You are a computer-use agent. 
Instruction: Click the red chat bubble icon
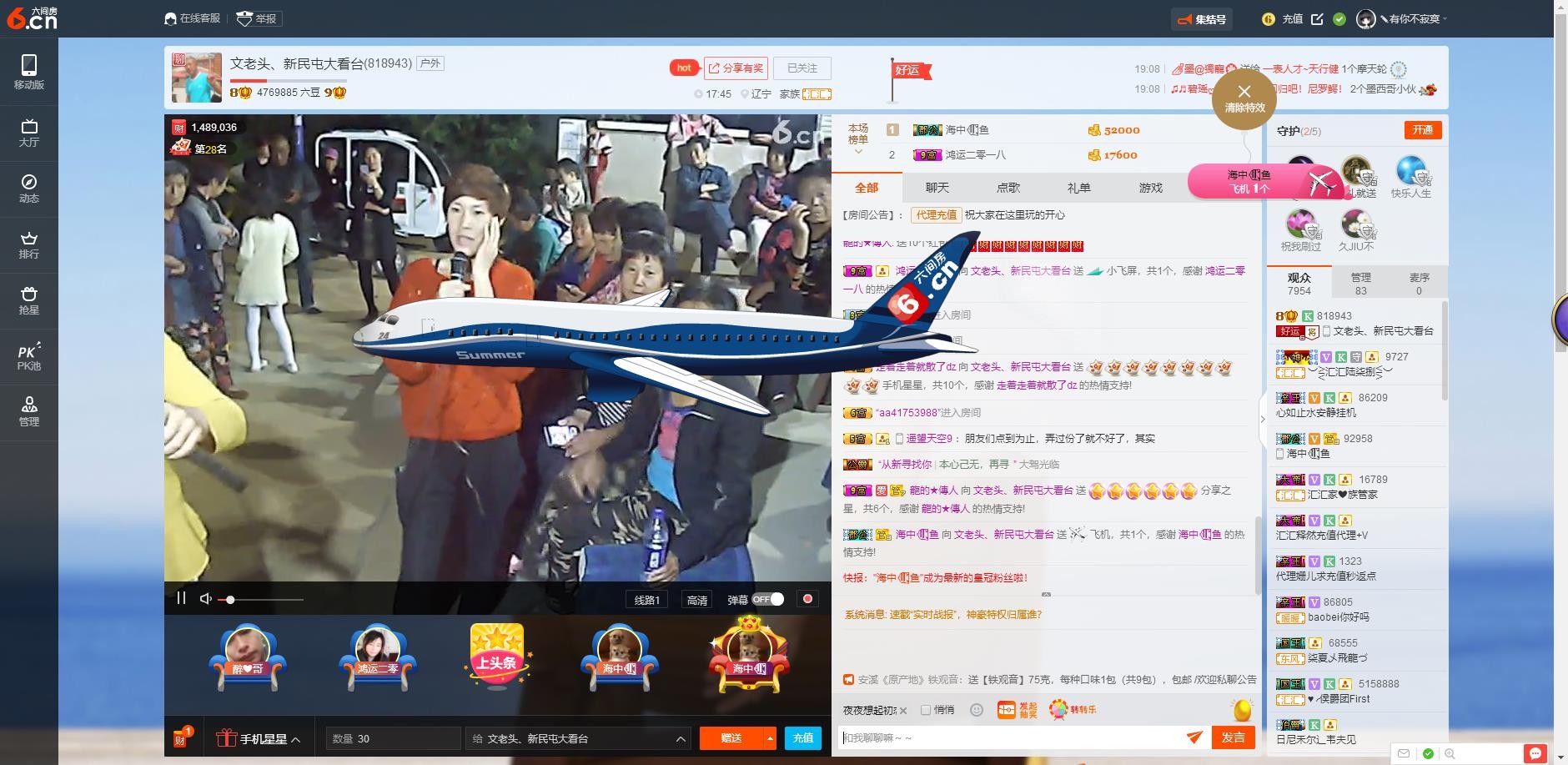(1535, 753)
